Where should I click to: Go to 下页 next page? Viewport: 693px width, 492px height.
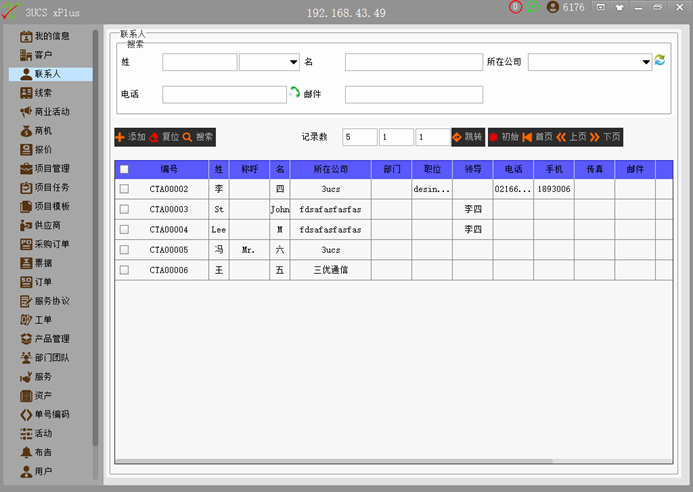point(605,137)
